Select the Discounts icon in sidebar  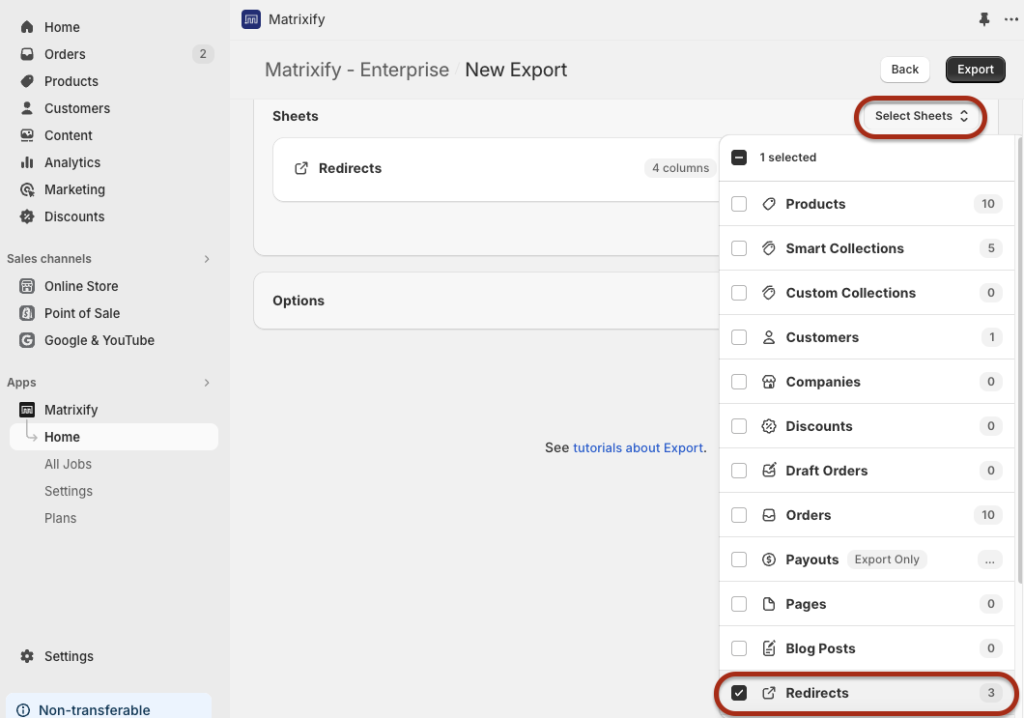(28, 216)
